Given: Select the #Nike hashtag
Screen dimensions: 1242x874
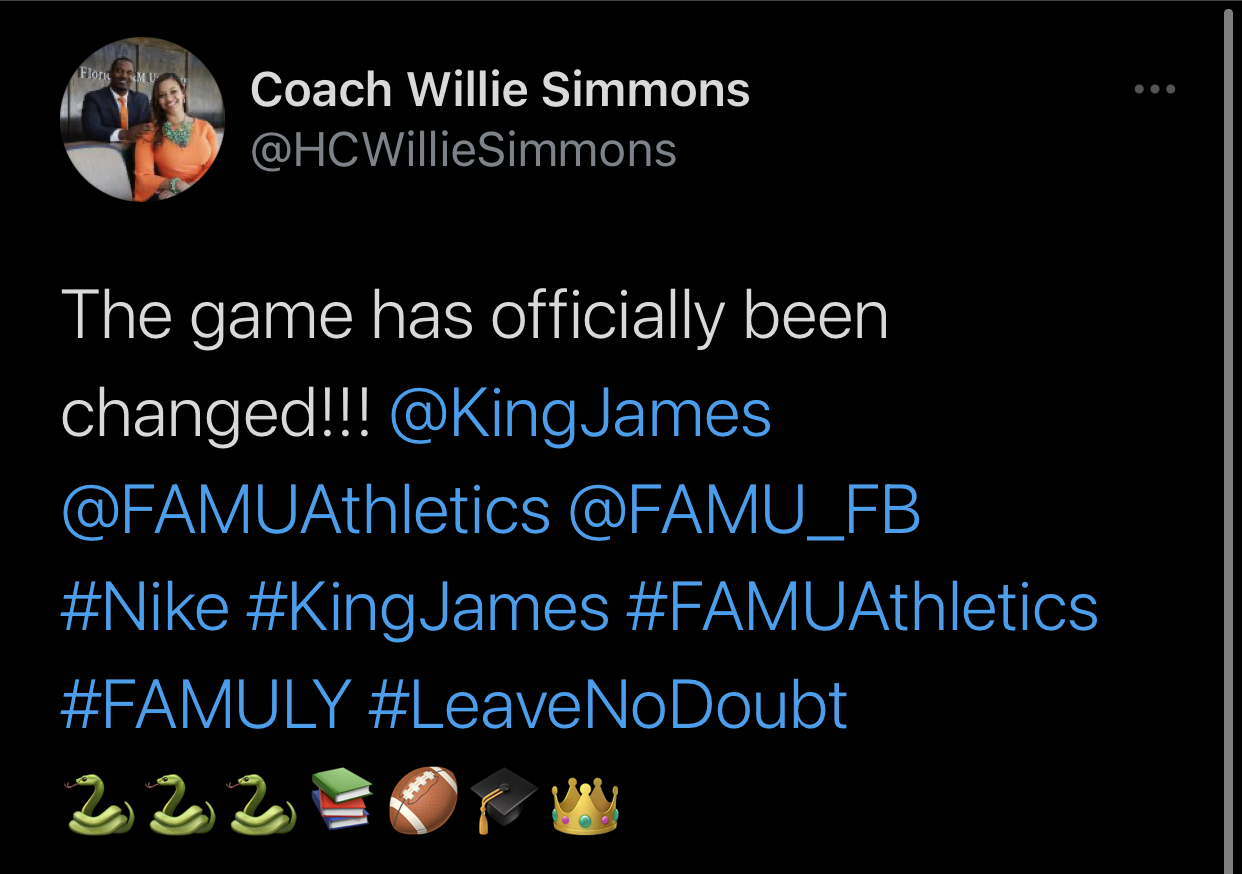Looking at the screenshot, I should pyautogui.click(x=145, y=608).
